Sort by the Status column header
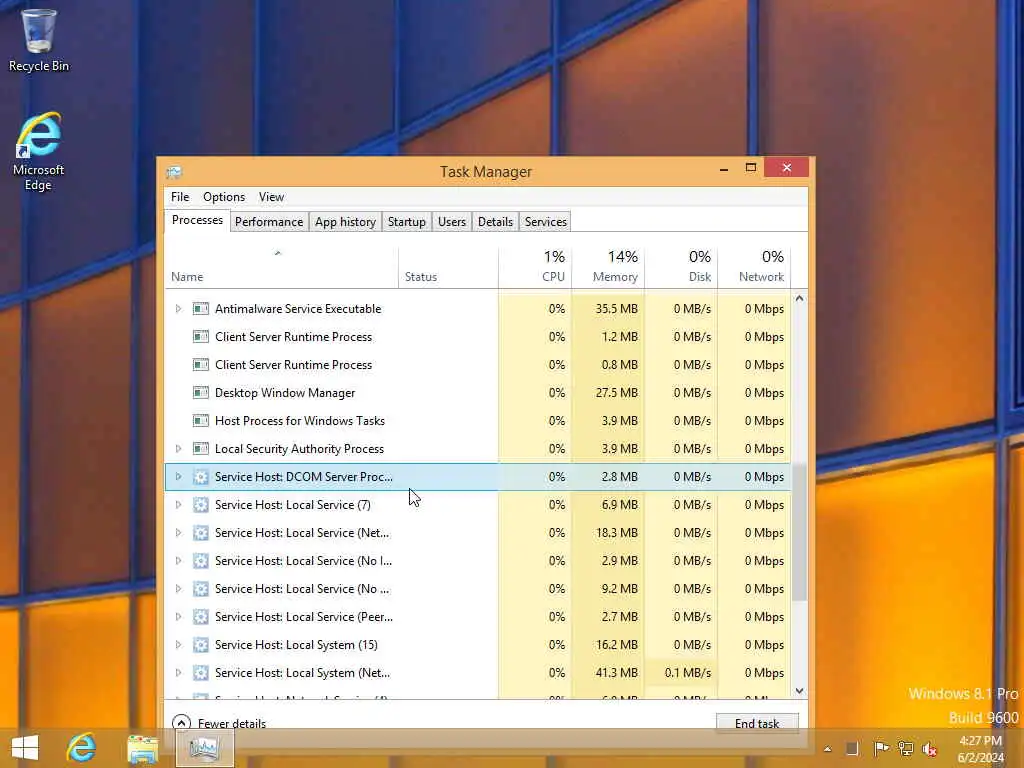Screen dimensions: 1024x768 point(448,268)
